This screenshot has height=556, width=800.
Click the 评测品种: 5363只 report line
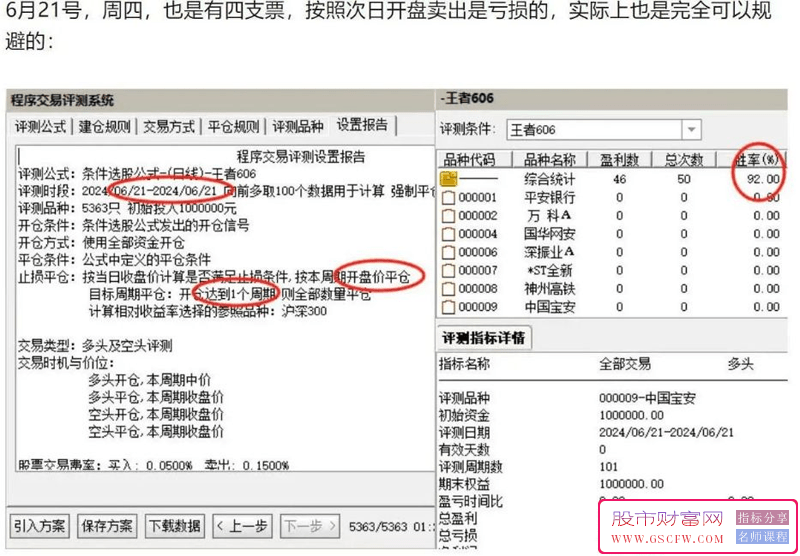pyautogui.click(x=128, y=208)
